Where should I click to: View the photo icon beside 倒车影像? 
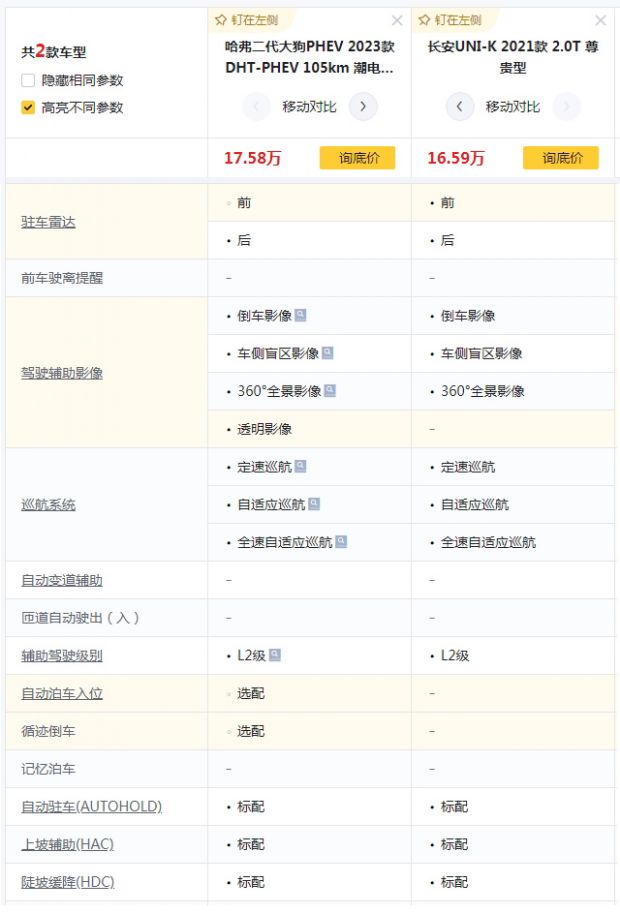pos(300,315)
